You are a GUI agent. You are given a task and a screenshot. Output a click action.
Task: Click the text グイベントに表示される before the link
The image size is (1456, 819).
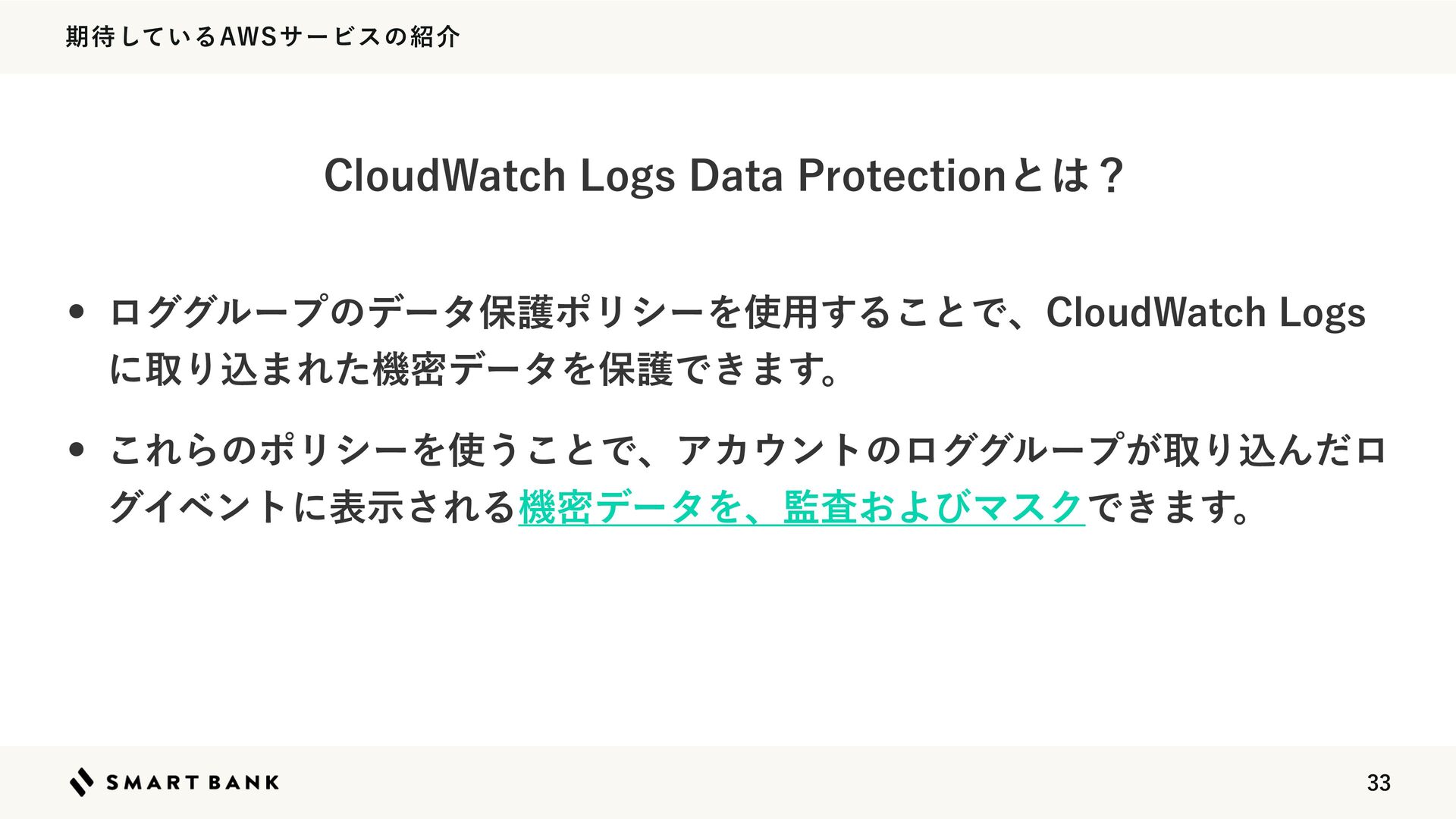312,507
